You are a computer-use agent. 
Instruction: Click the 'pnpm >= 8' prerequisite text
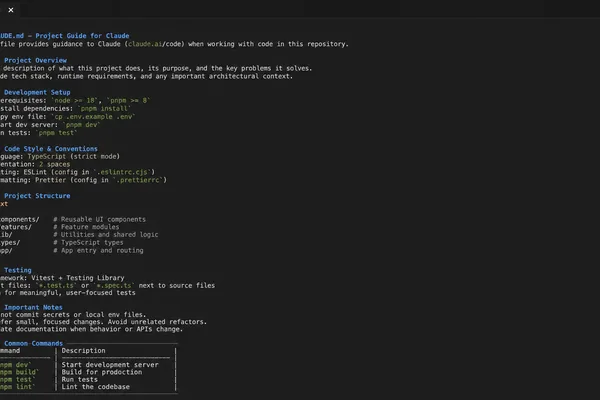(x=129, y=101)
